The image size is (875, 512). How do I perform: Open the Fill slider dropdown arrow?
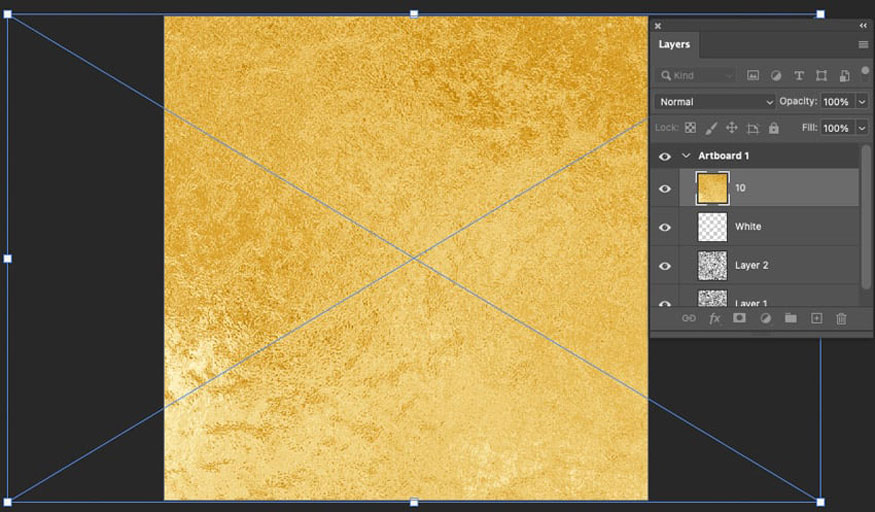pos(862,128)
